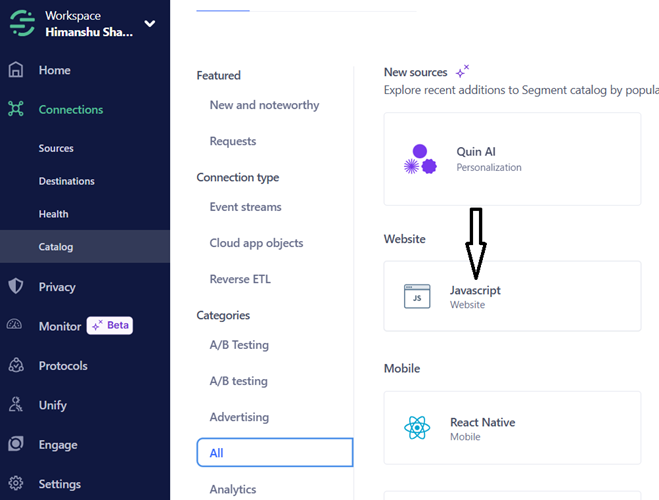This screenshot has height=500, width=659.
Task: Click the Website section heading
Action: (404, 239)
